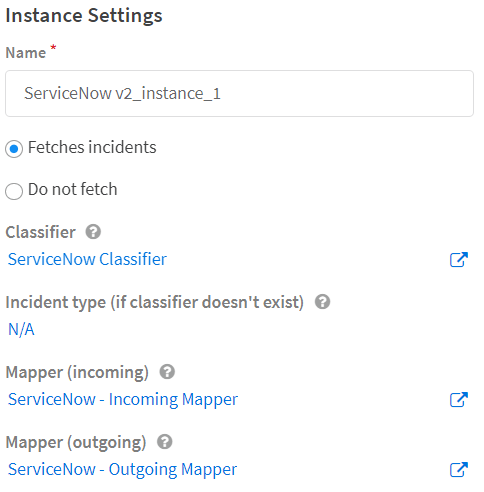Open Outgoing Mapper external link icon
The width and height of the screenshot is (484, 492).
[x=459, y=469]
